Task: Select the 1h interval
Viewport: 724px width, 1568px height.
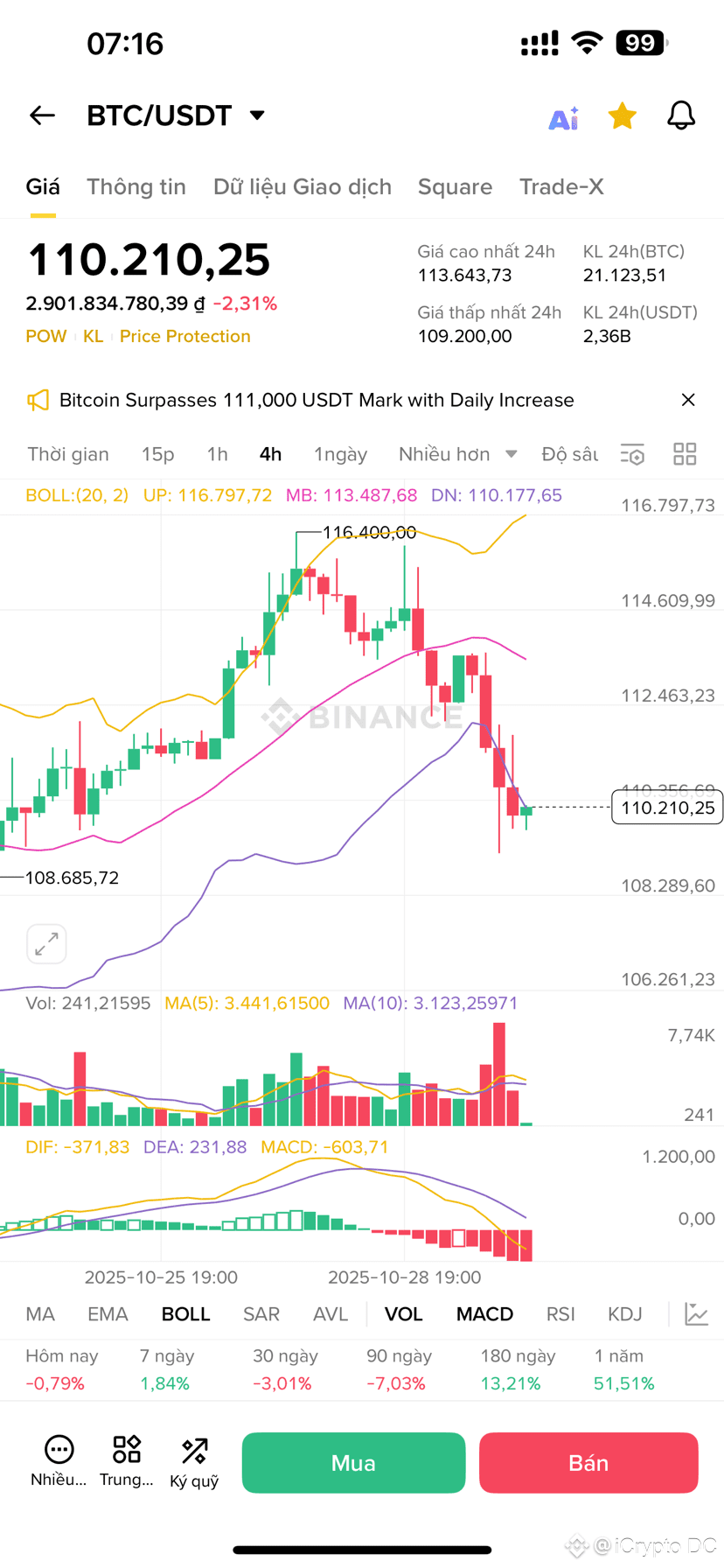Action: [217, 454]
